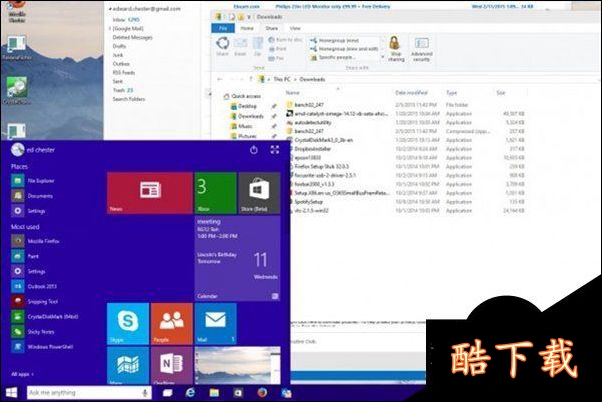This screenshot has height=402, width=602.
Task: Click the Ask me anything search box
Action: point(89,392)
